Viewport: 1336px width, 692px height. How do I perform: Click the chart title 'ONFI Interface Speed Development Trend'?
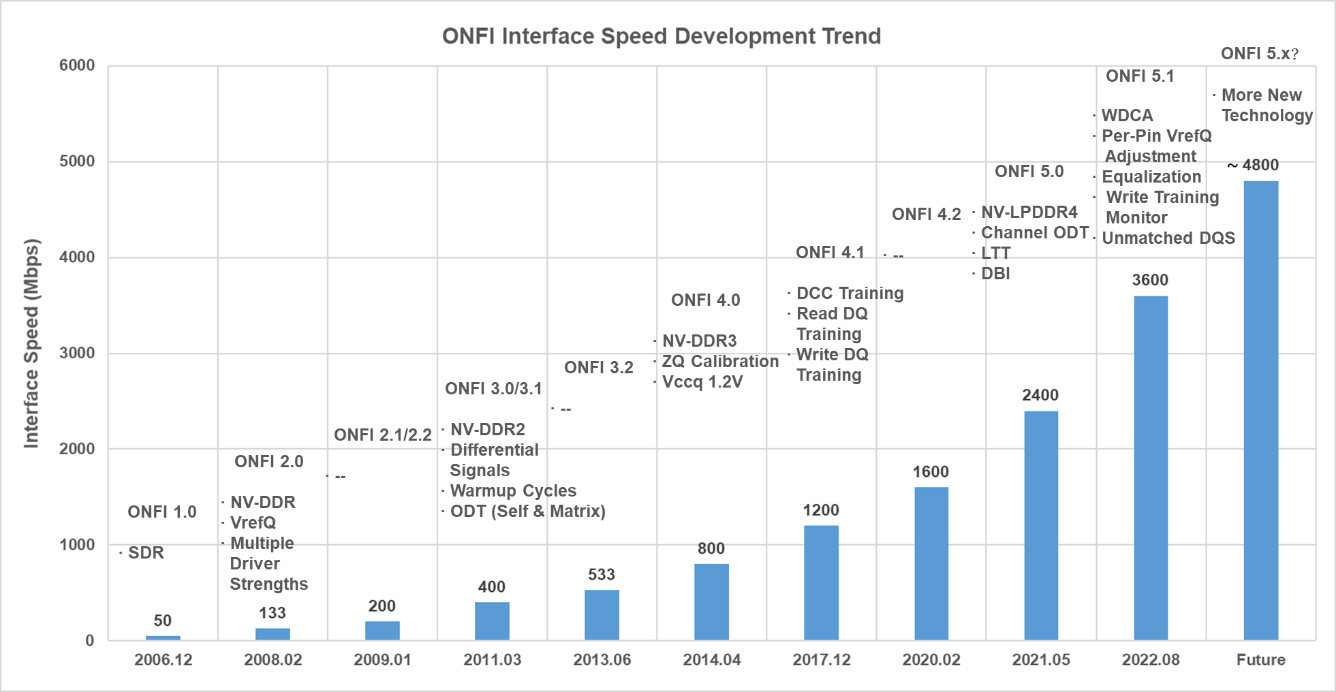[x=661, y=37]
